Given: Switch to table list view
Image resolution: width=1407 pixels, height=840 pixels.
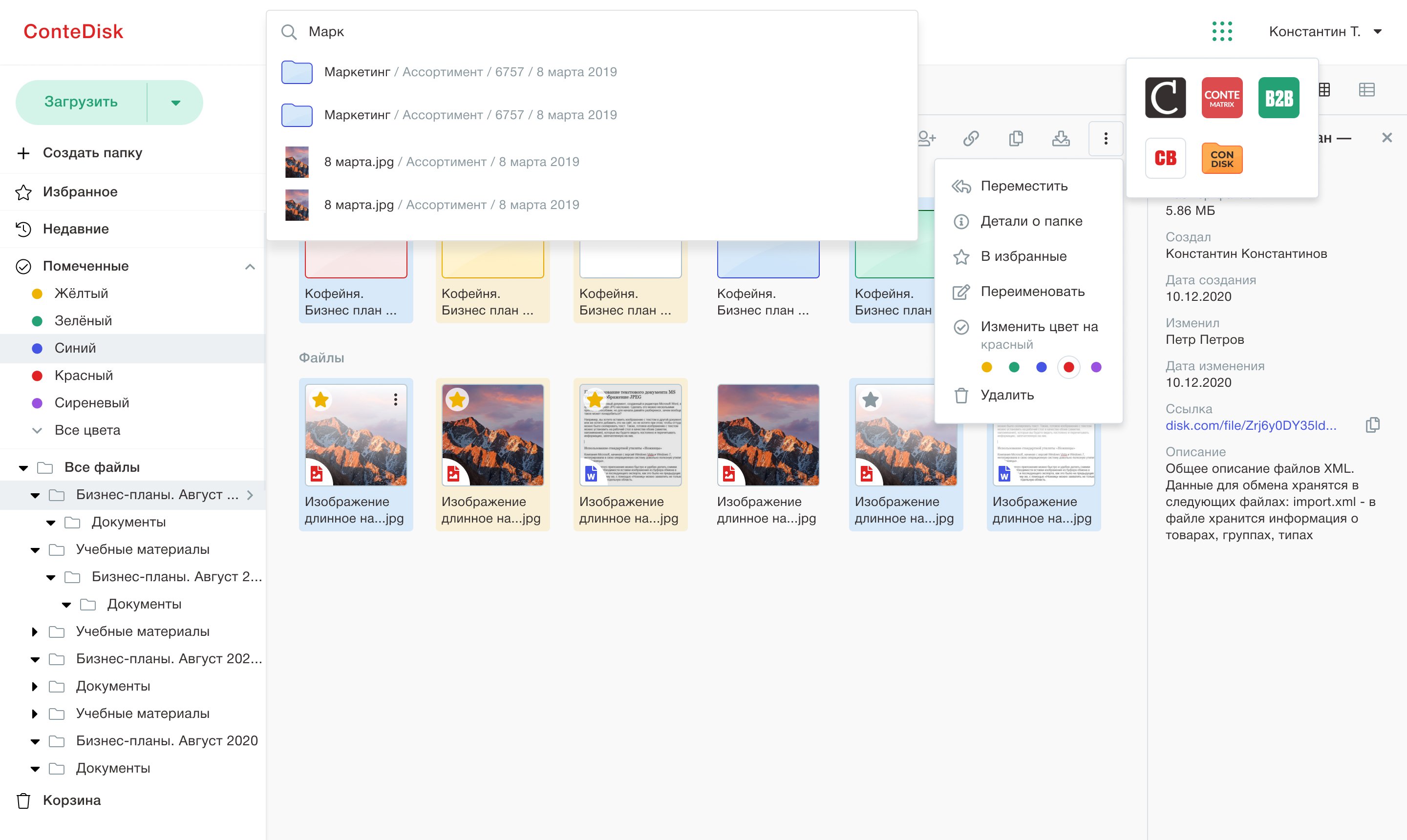Looking at the screenshot, I should pos(1366,90).
